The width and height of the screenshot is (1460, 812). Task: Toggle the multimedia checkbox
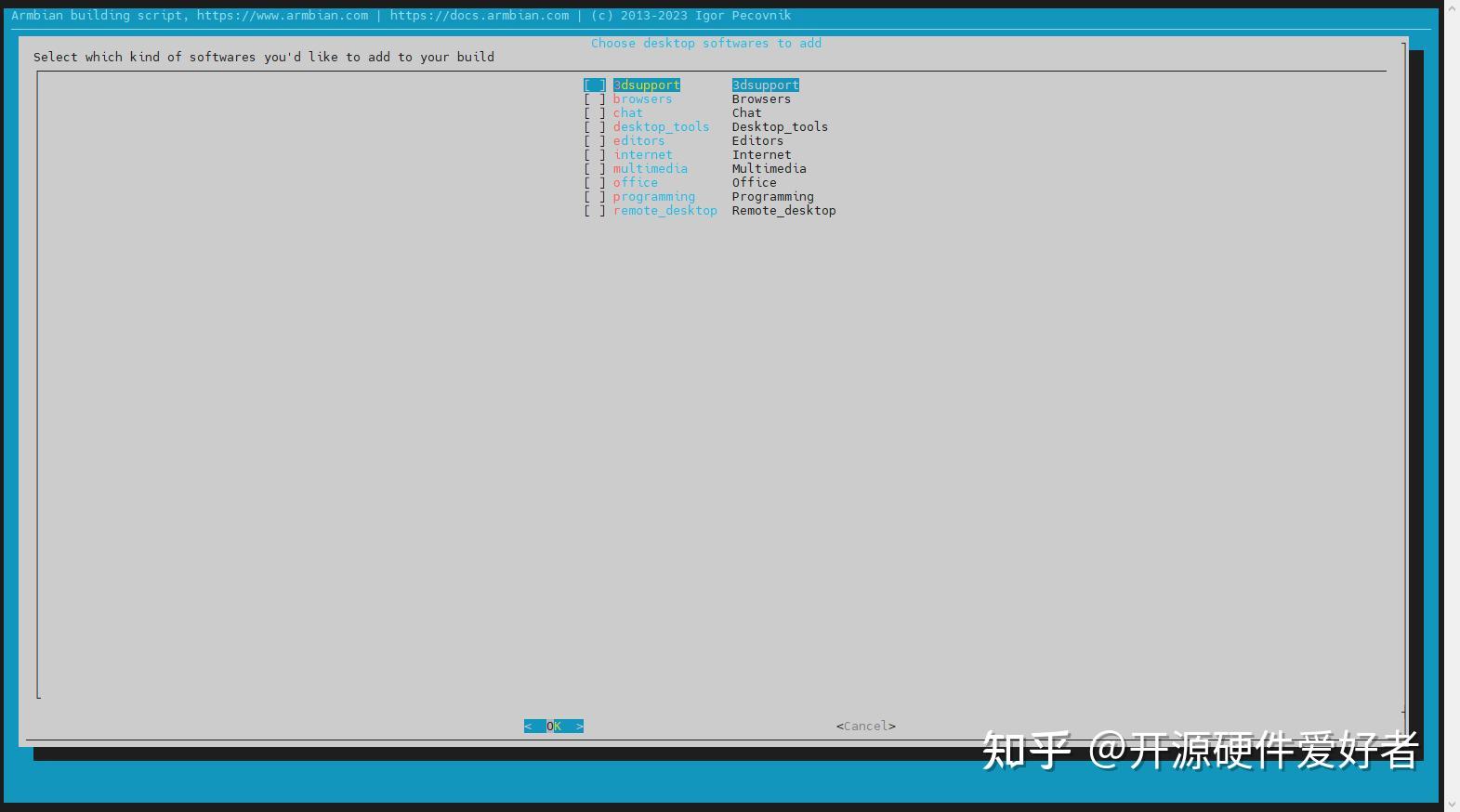595,169
